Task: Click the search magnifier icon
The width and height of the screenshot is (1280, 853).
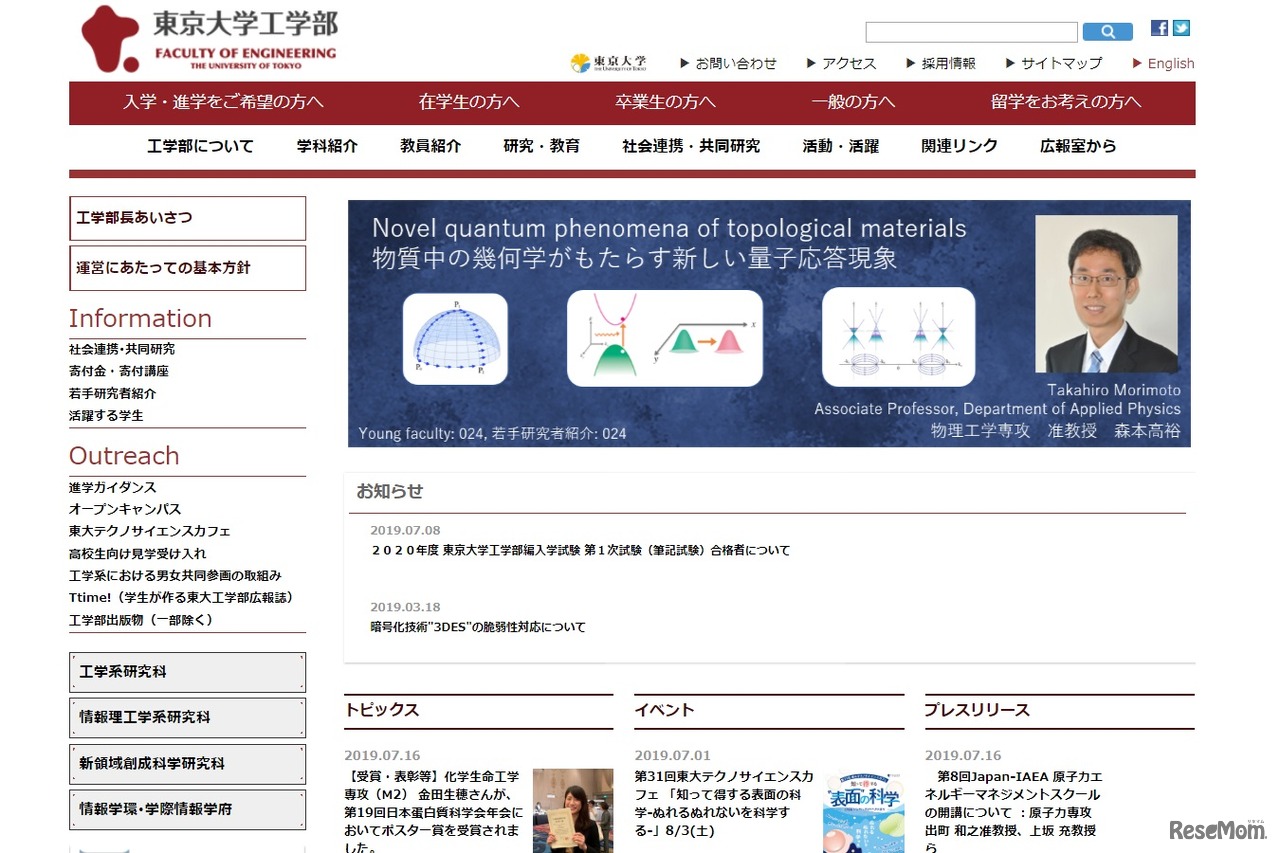Action: [1107, 31]
